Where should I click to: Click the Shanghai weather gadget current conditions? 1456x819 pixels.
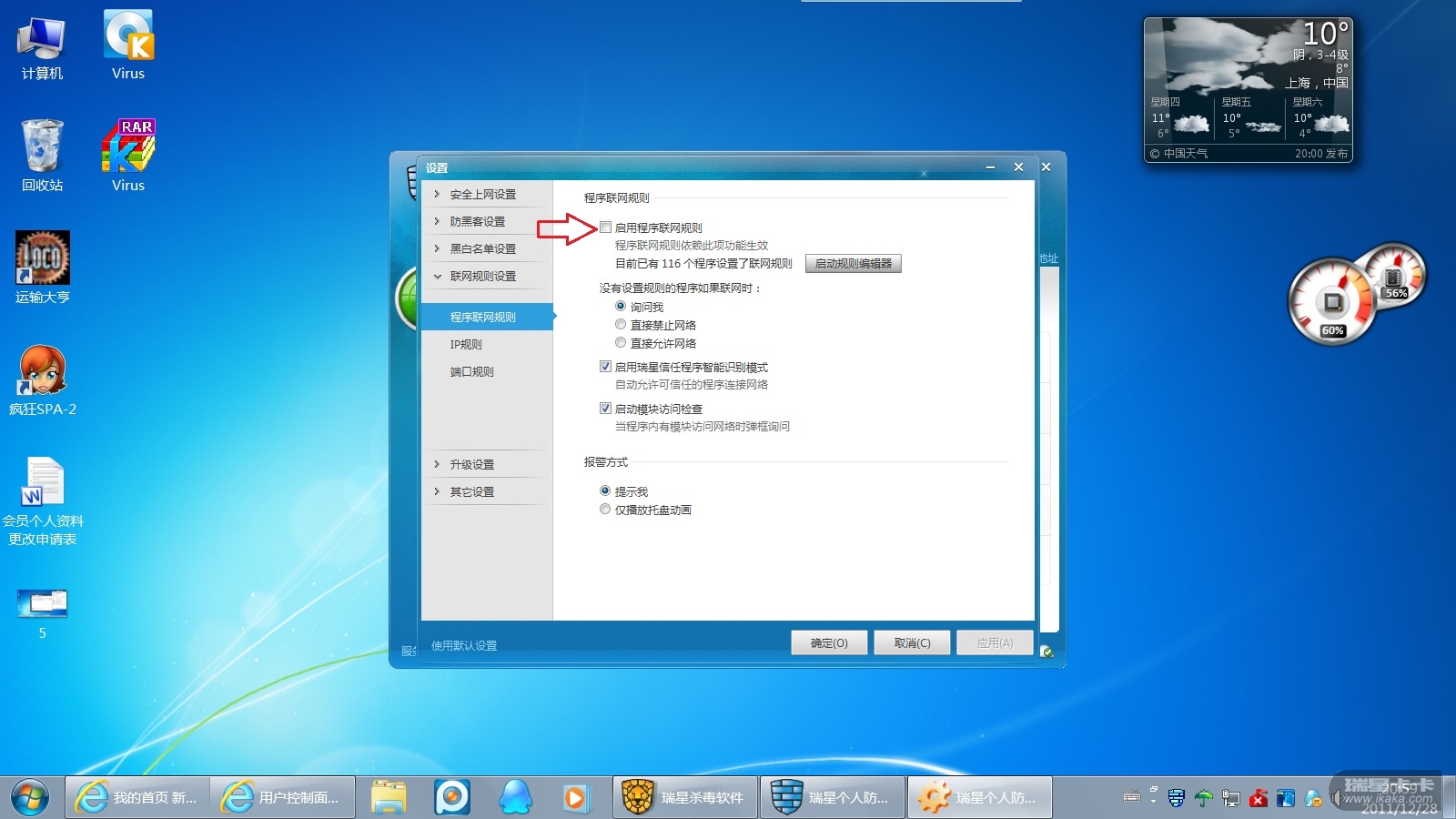coord(1248,55)
